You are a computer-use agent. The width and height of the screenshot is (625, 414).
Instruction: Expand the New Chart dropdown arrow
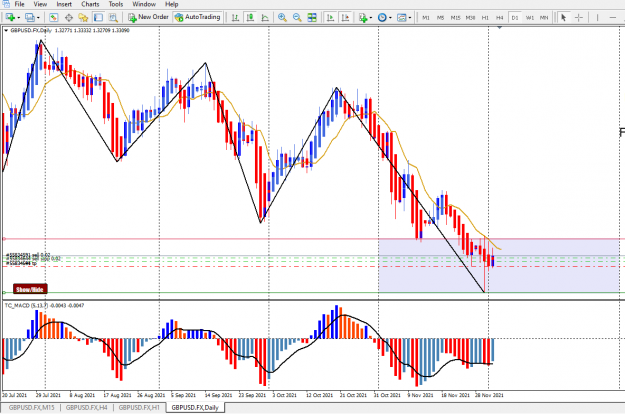(18, 18)
